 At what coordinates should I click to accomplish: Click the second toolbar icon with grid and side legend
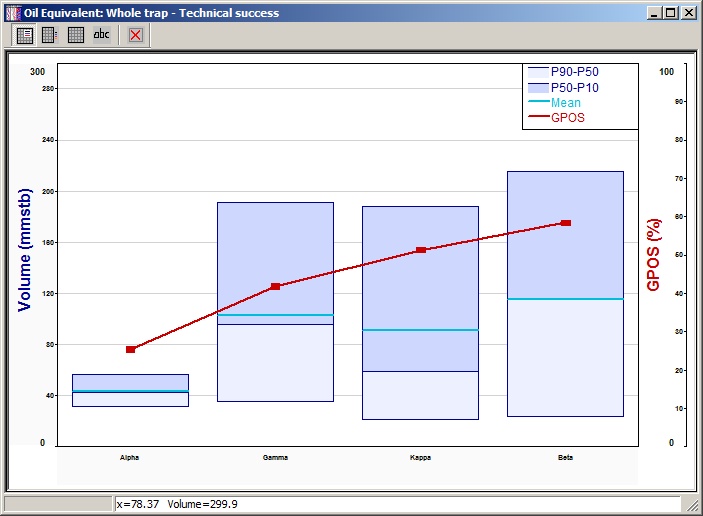pos(49,35)
